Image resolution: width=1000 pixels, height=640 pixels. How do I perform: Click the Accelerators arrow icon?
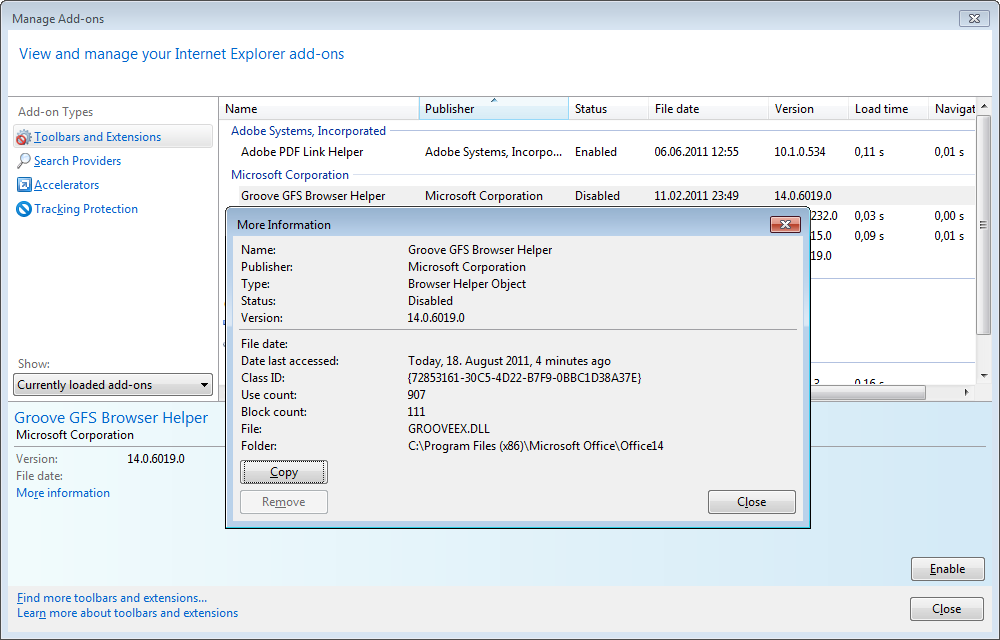24,185
